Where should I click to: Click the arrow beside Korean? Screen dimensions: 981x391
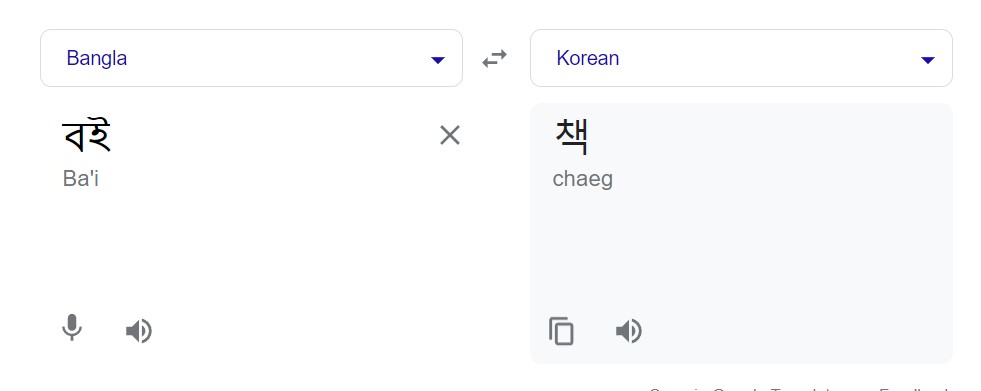click(x=928, y=60)
